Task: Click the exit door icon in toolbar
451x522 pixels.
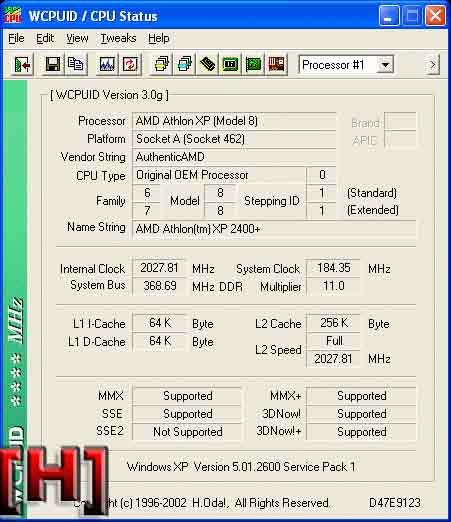Action: (x=22, y=64)
